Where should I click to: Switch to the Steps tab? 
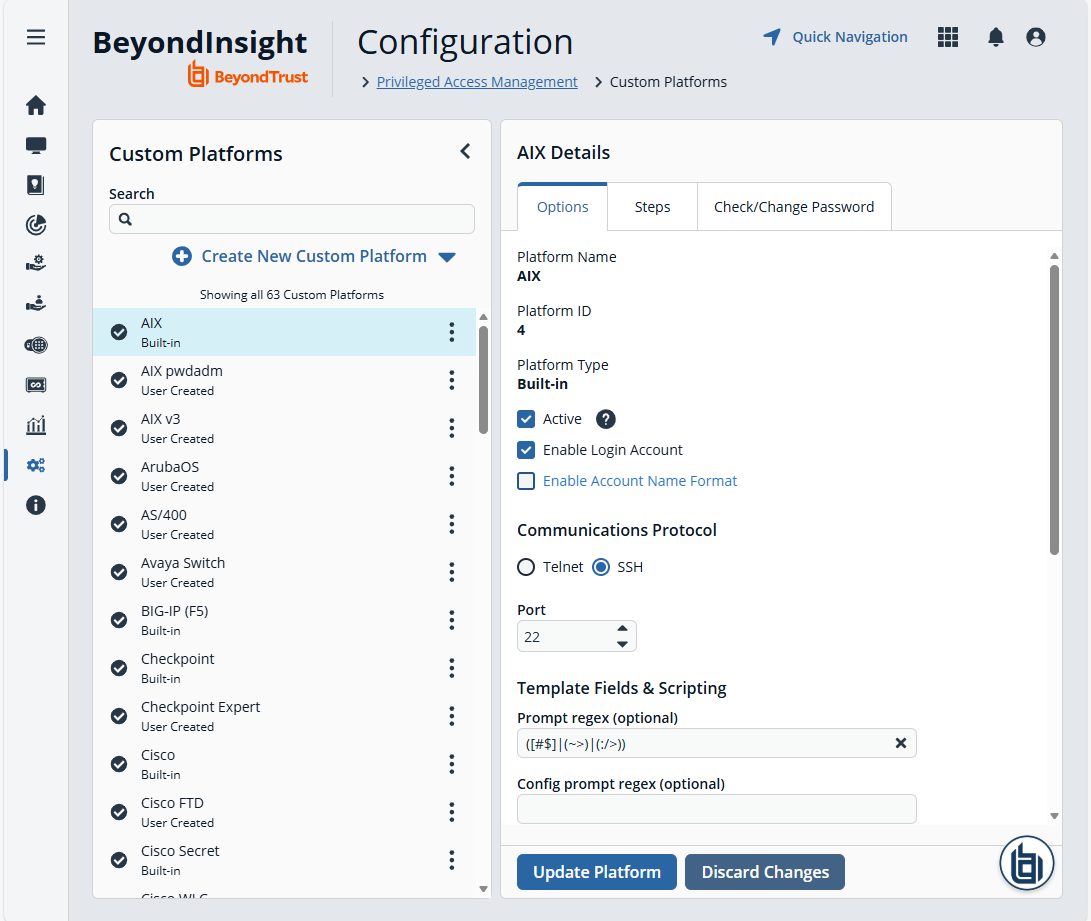click(652, 207)
